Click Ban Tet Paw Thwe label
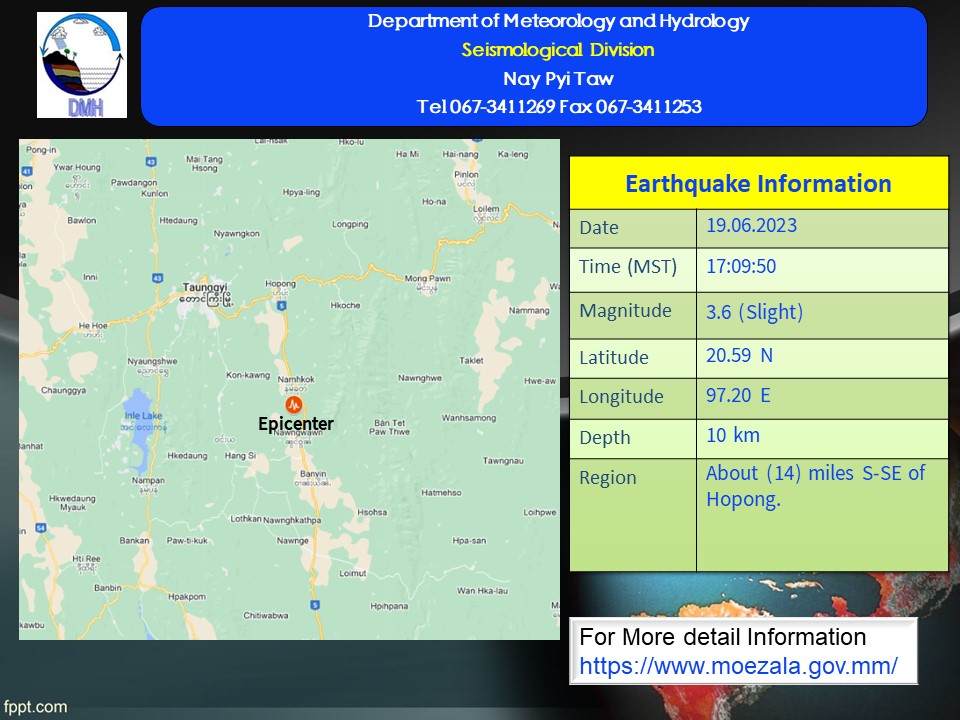This screenshot has width=960, height=720. (x=389, y=427)
